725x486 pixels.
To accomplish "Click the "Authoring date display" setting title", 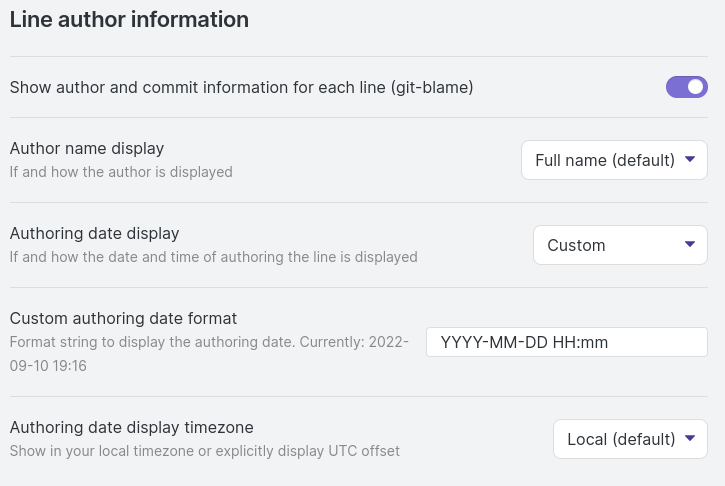I will [x=94, y=233].
